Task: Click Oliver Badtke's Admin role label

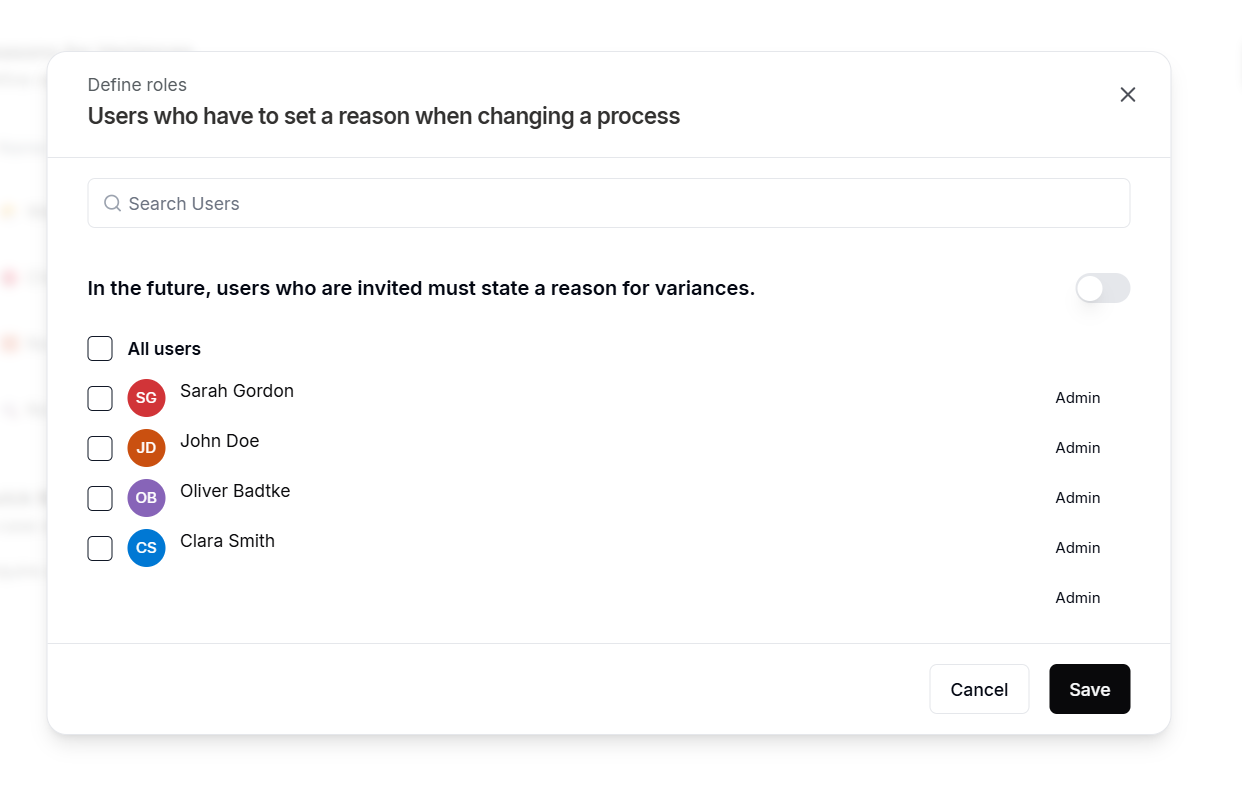Action: coord(1077,498)
